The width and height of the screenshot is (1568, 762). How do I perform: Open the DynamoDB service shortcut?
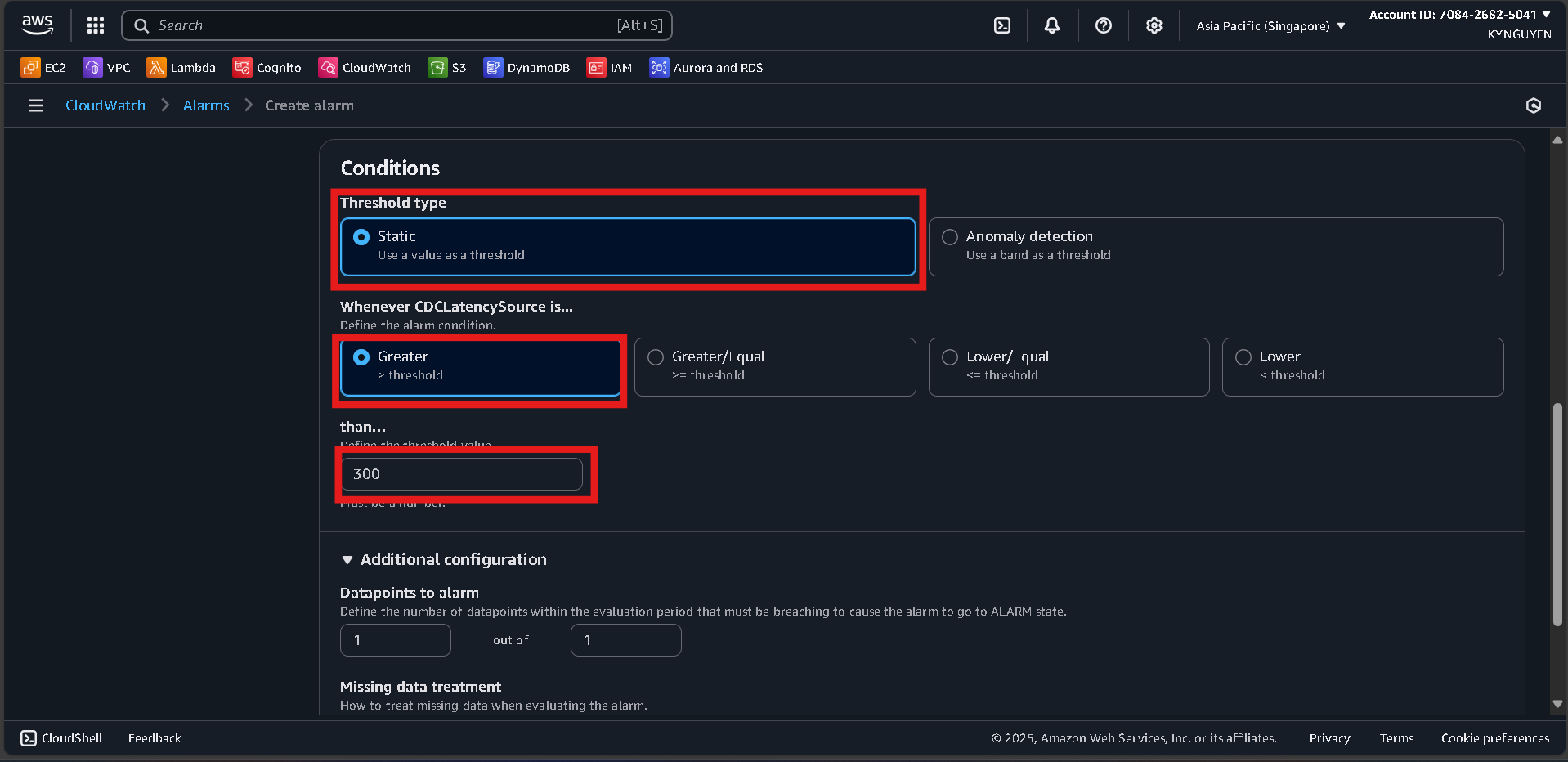point(526,67)
